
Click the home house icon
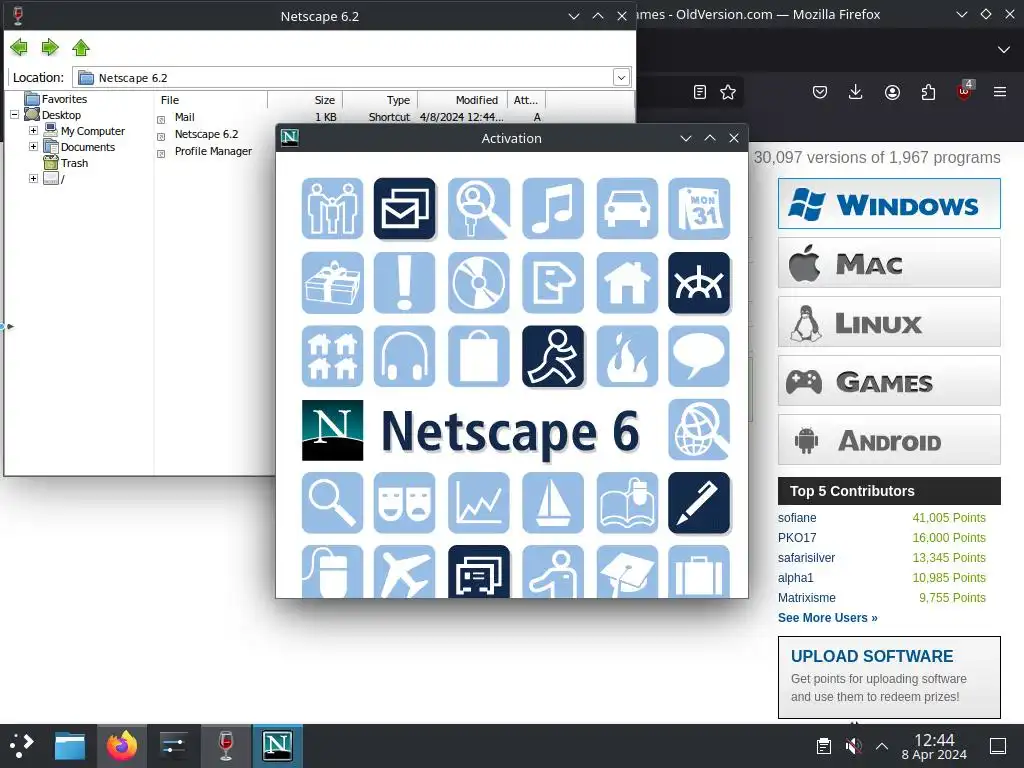tap(627, 283)
